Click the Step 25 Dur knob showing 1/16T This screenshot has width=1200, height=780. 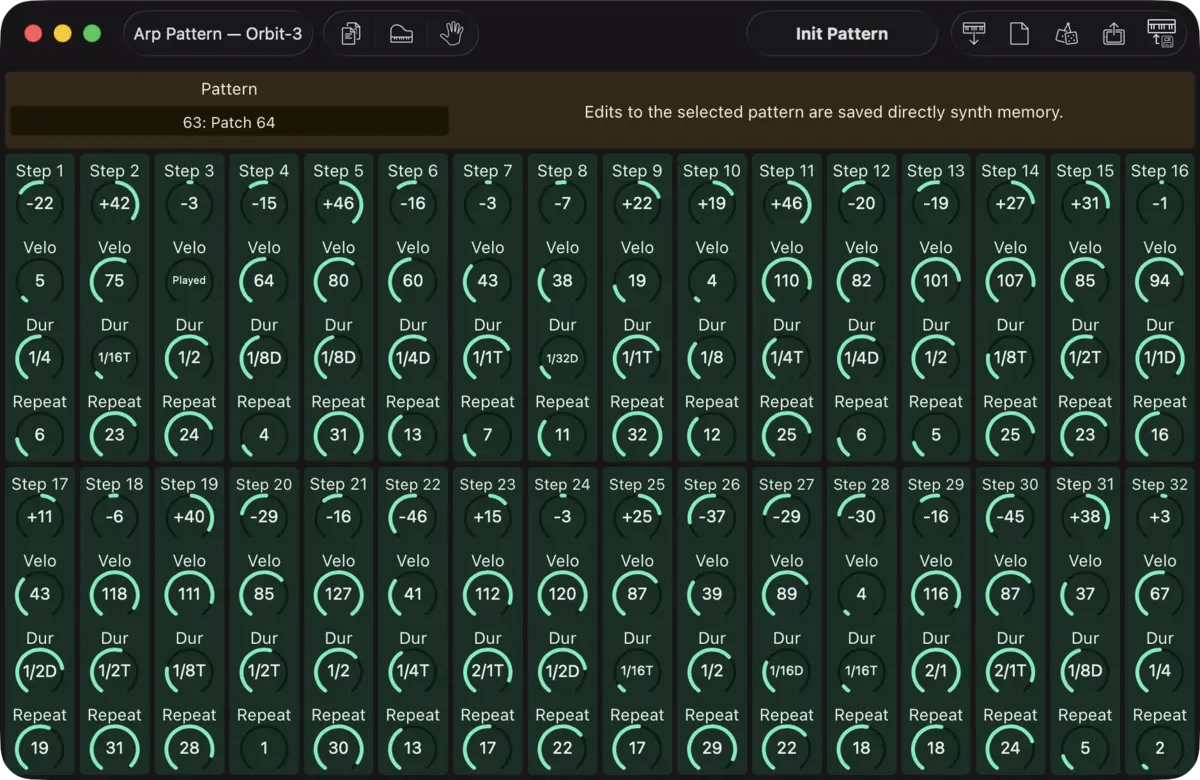(x=637, y=670)
